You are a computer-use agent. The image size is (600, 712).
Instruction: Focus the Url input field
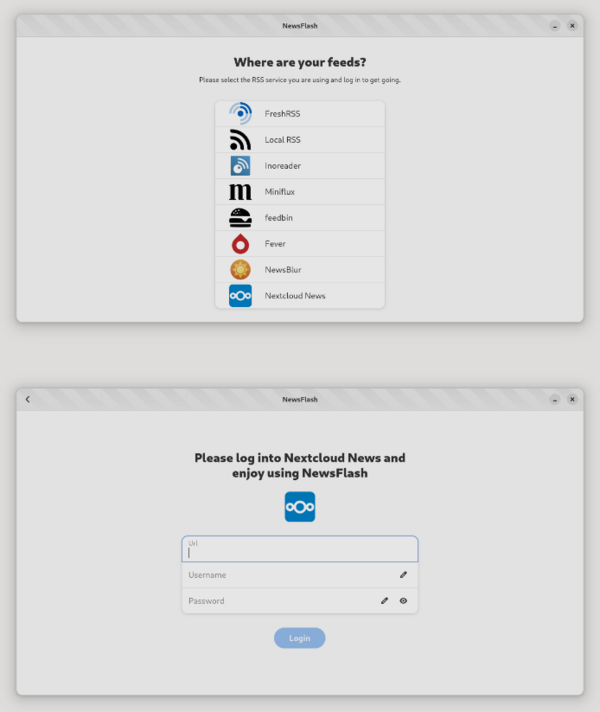click(300, 549)
